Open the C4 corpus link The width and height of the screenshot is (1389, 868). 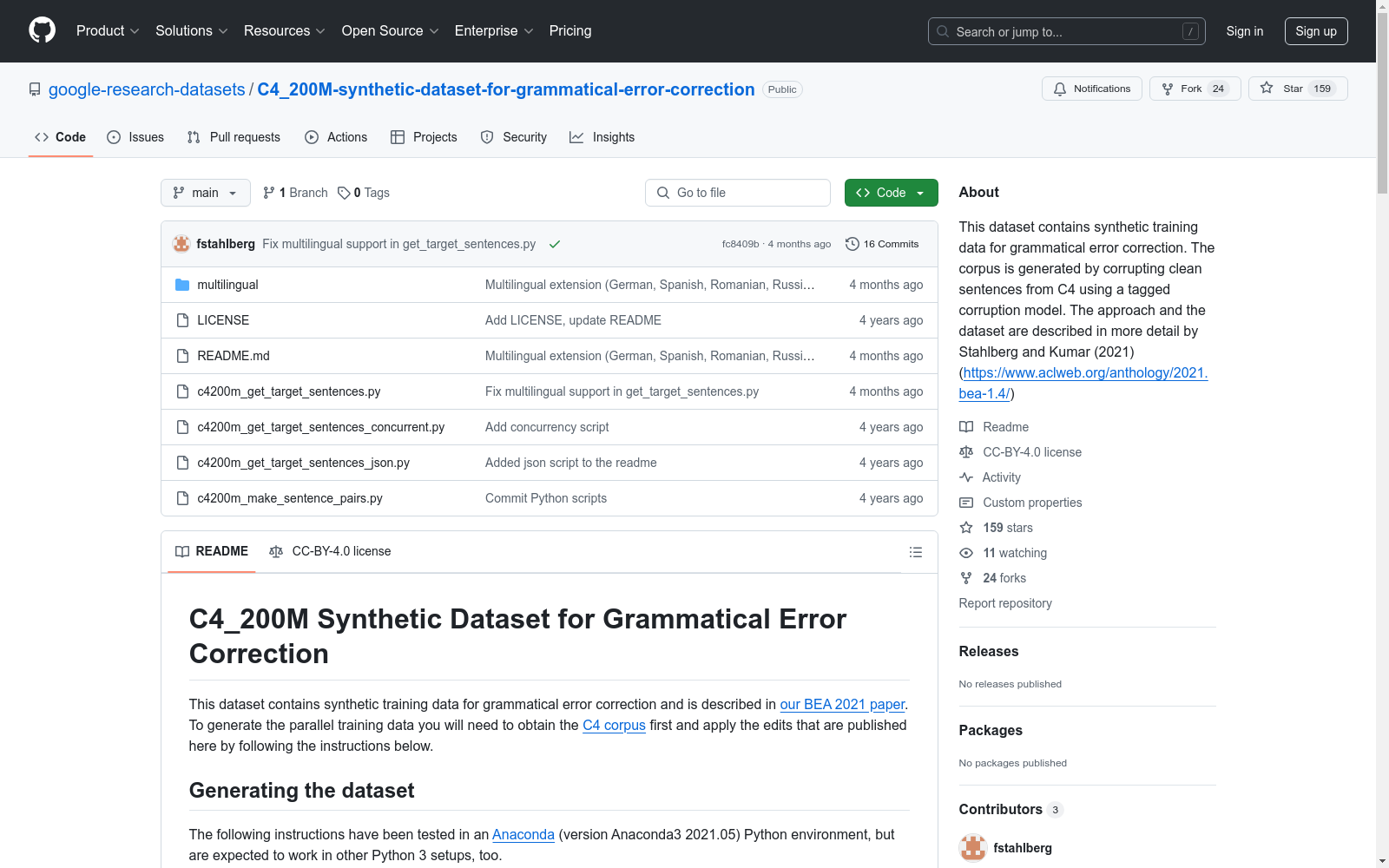click(x=614, y=726)
